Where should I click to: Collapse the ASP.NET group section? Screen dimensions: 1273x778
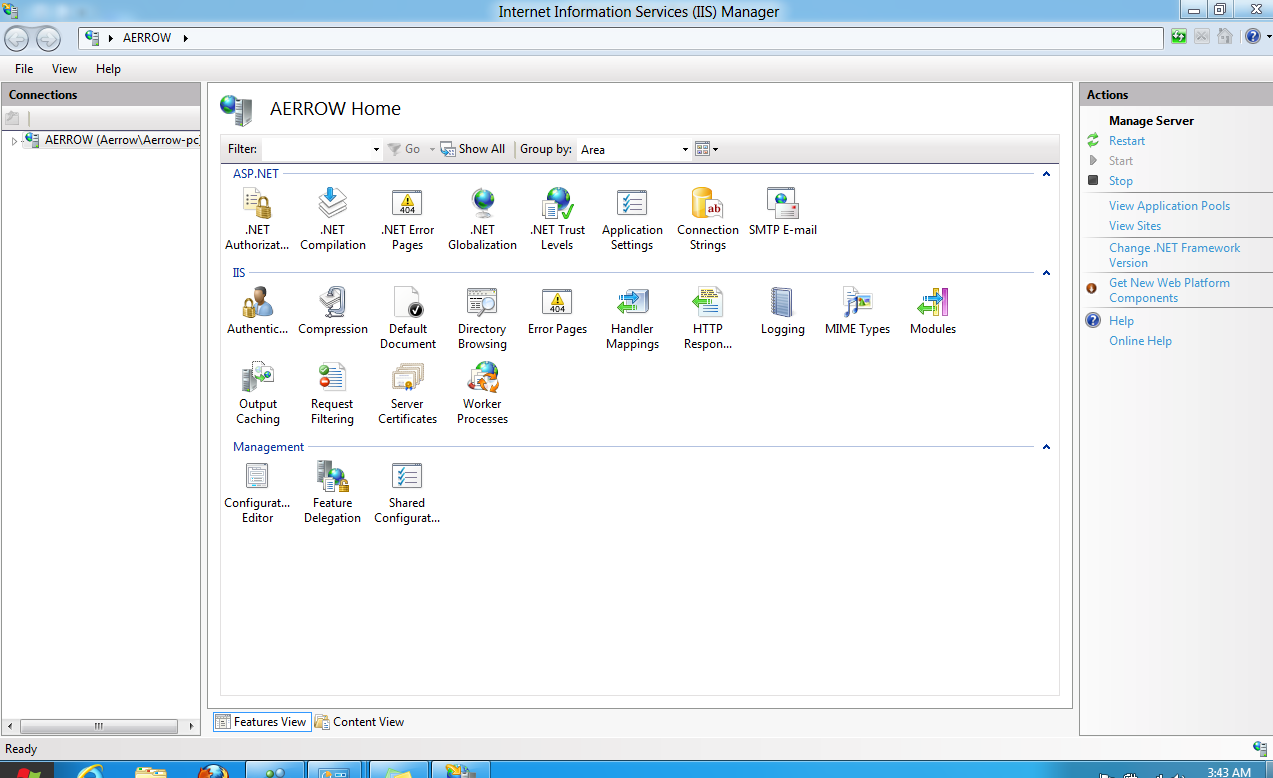click(1046, 174)
